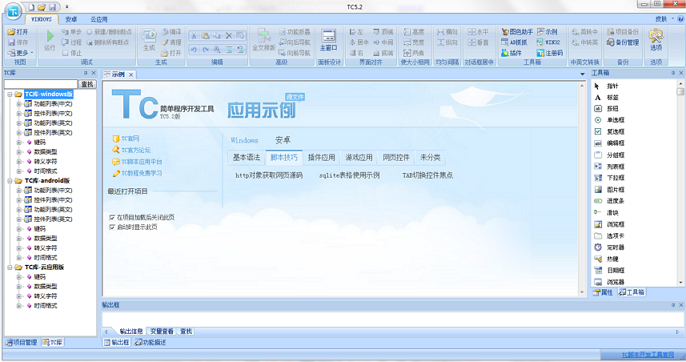Open the document tabs dropdown arrow
This screenshot has width=686, height=362.
point(582,74)
